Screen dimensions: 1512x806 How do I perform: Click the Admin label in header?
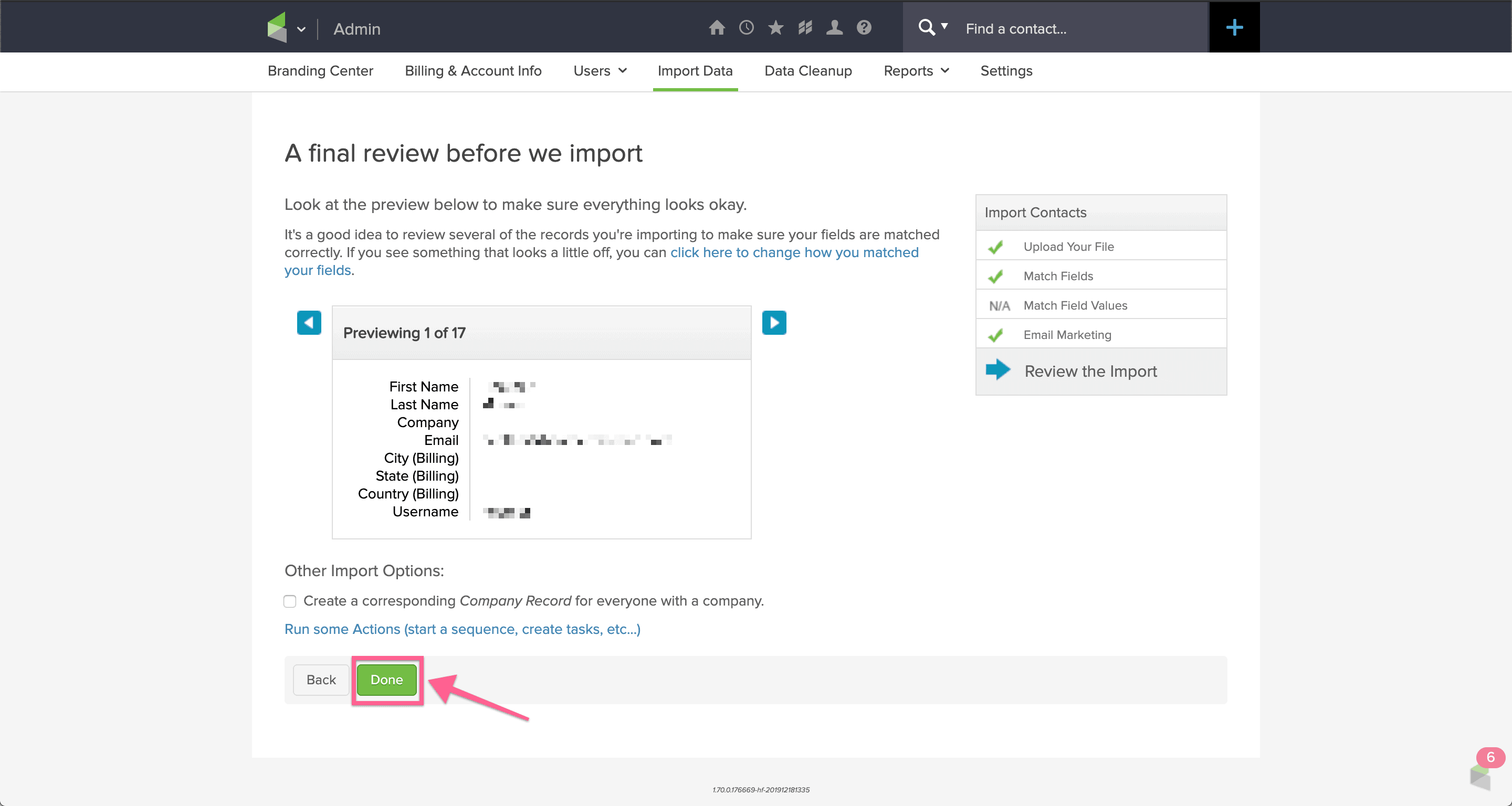[x=357, y=29]
